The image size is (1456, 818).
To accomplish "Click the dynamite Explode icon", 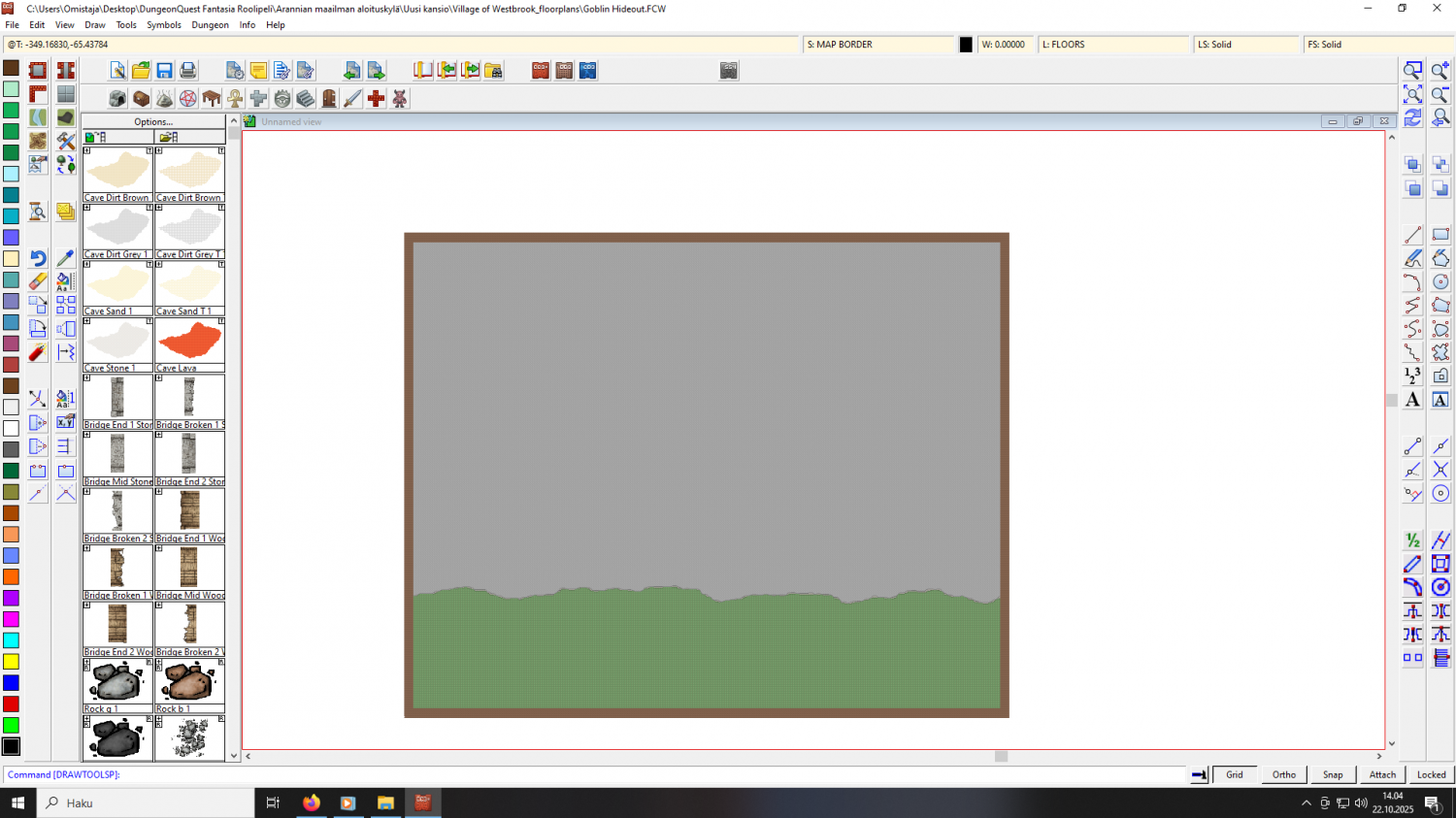I will (x=38, y=352).
